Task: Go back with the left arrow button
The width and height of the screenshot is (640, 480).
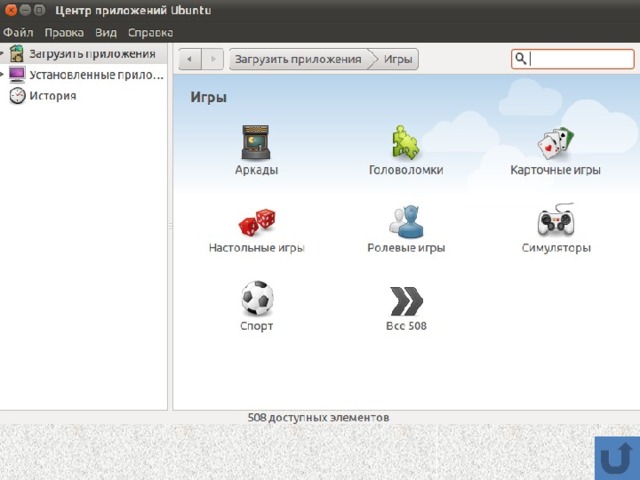Action: click(x=190, y=59)
